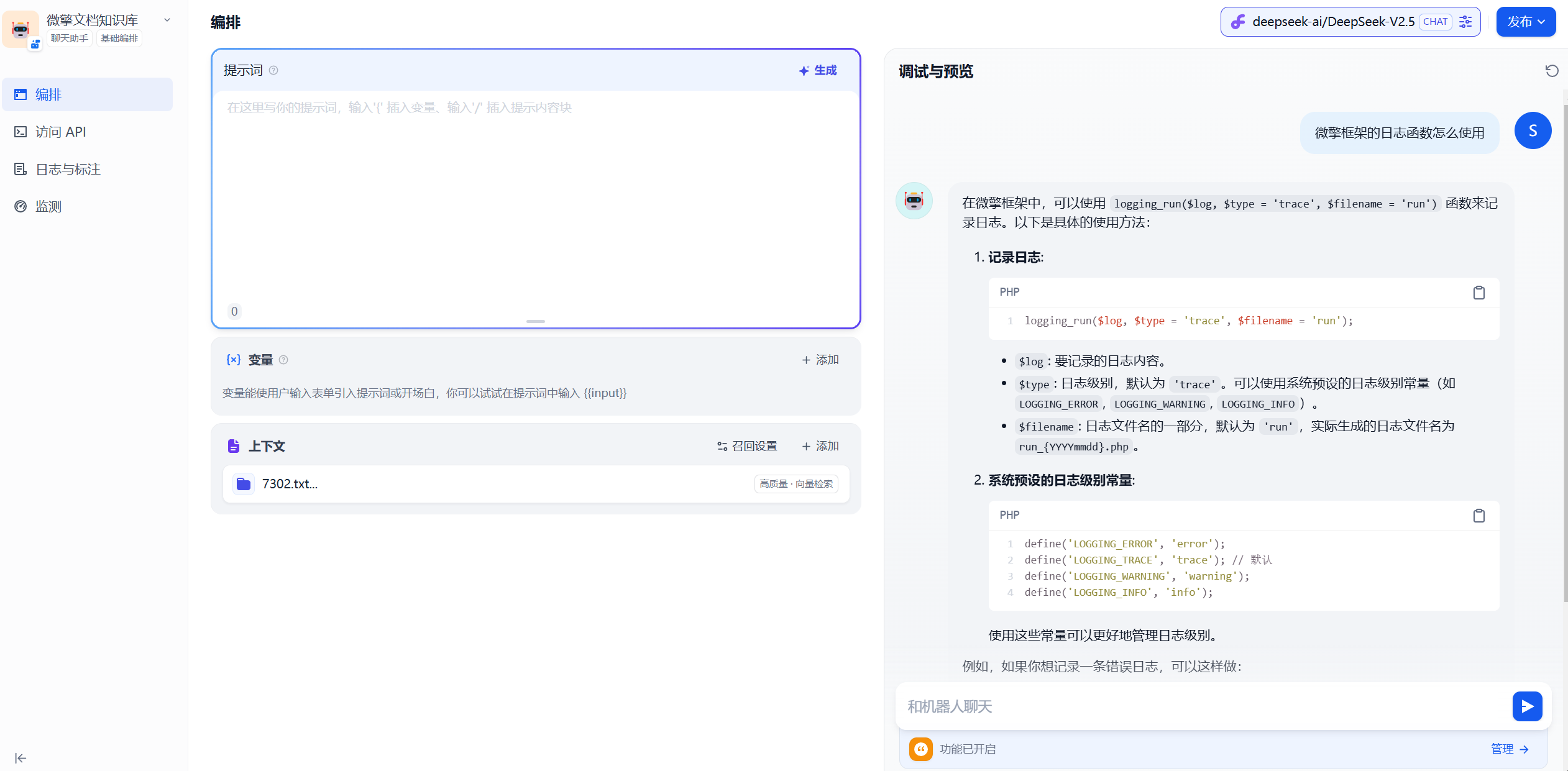Add a new variable with 添加
This screenshot has height=771, width=1568.
click(820, 360)
